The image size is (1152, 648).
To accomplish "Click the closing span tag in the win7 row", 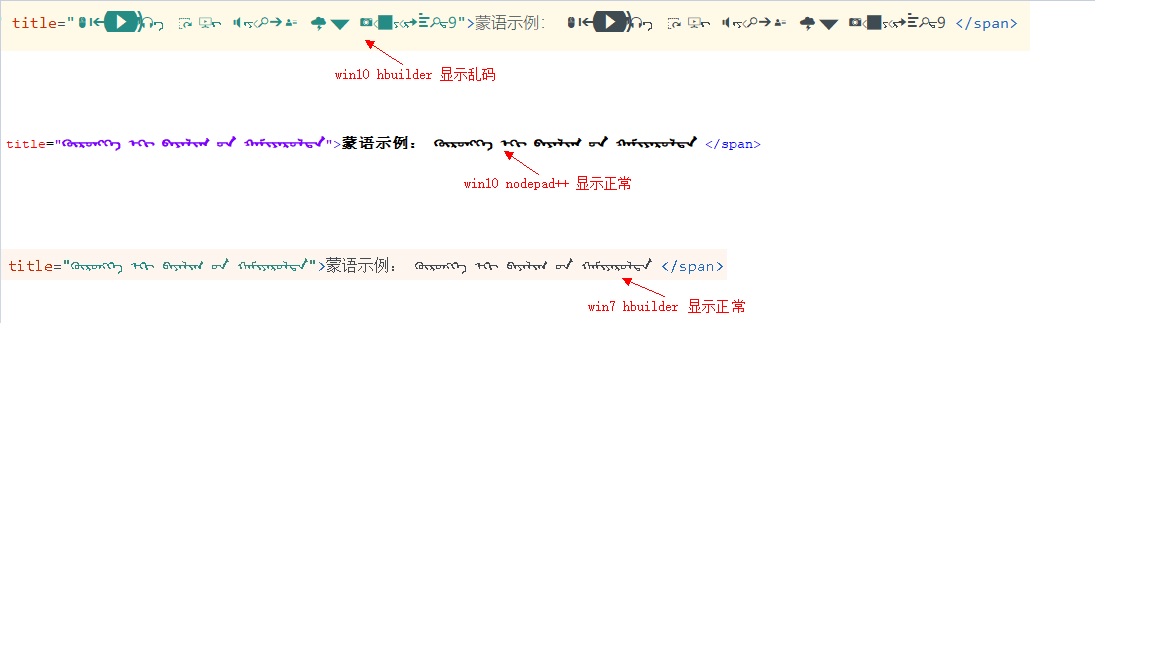I will [692, 266].
